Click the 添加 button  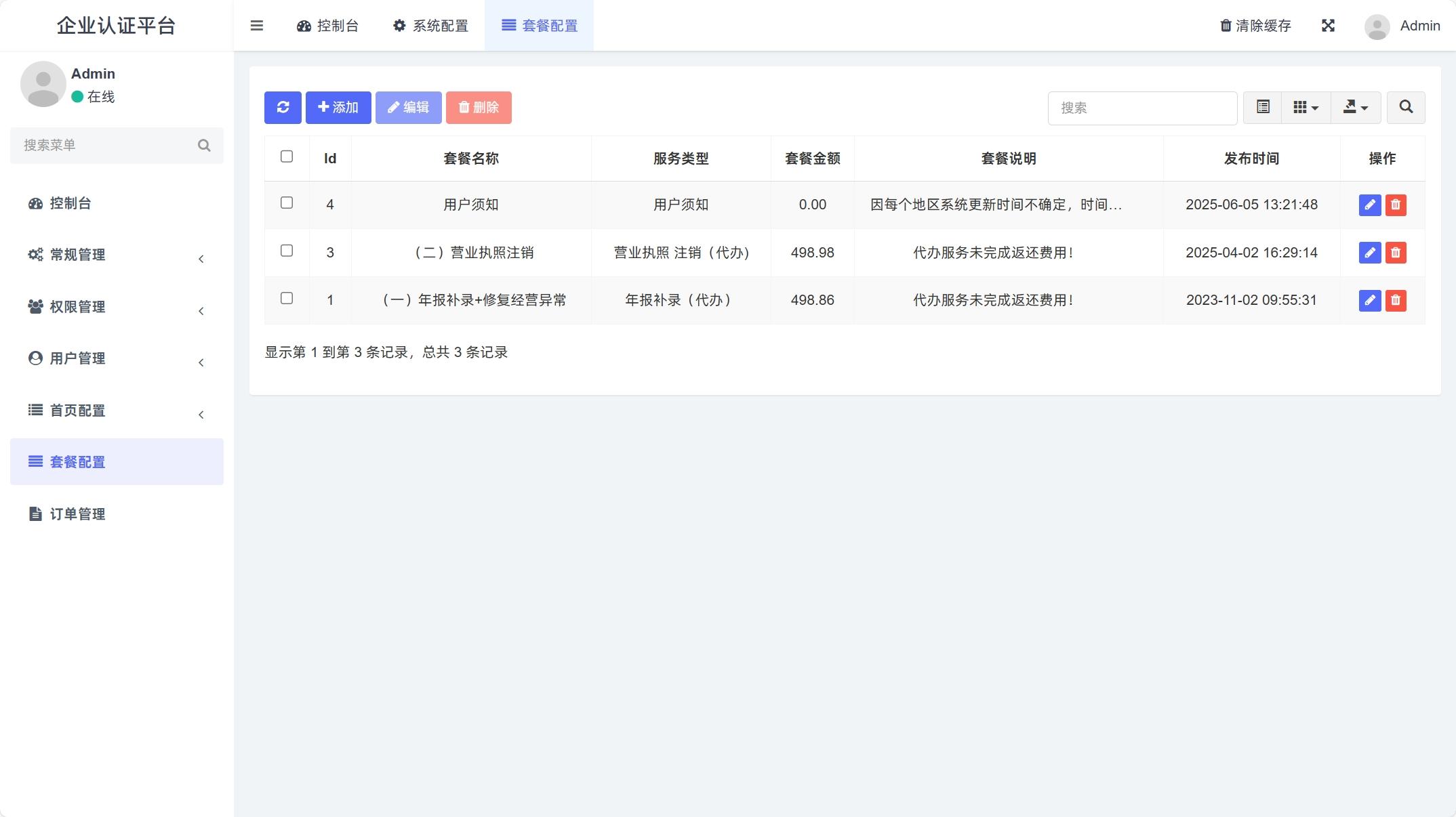pyautogui.click(x=338, y=108)
